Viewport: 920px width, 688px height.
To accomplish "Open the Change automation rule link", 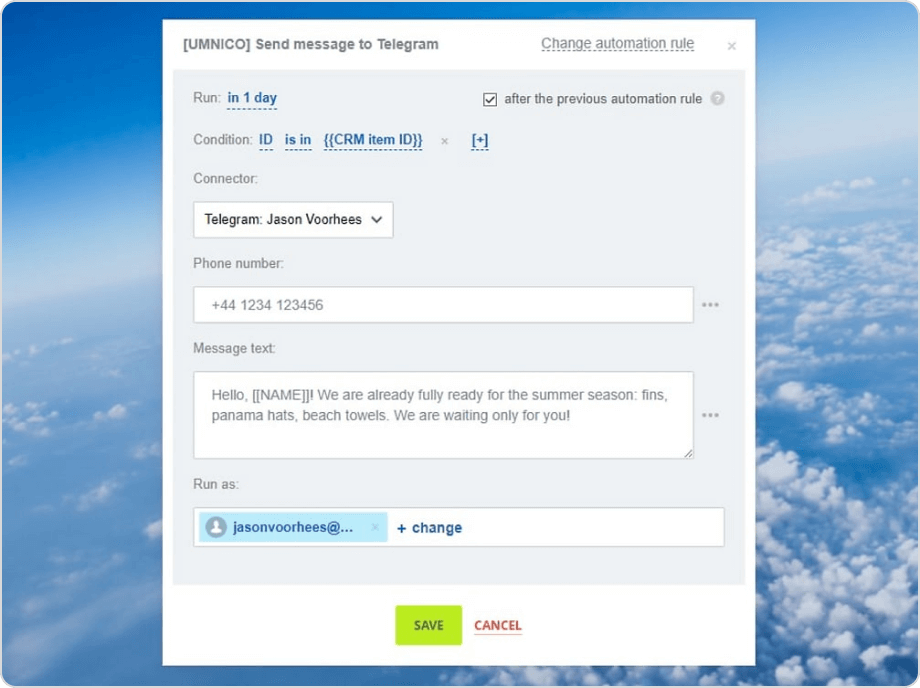I will 617,43.
